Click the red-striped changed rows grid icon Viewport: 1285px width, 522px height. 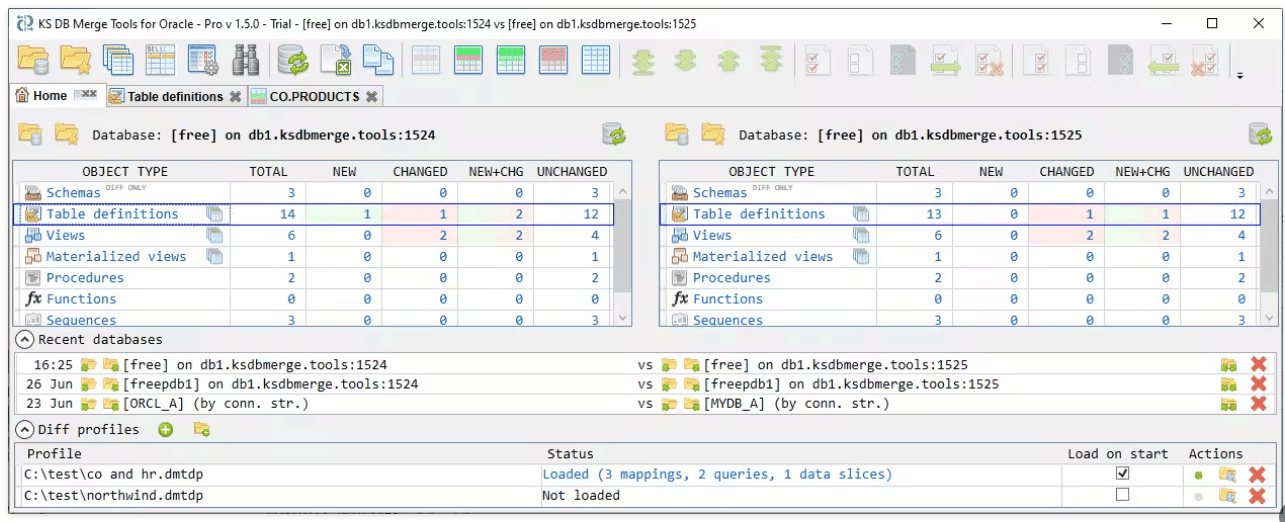(553, 61)
